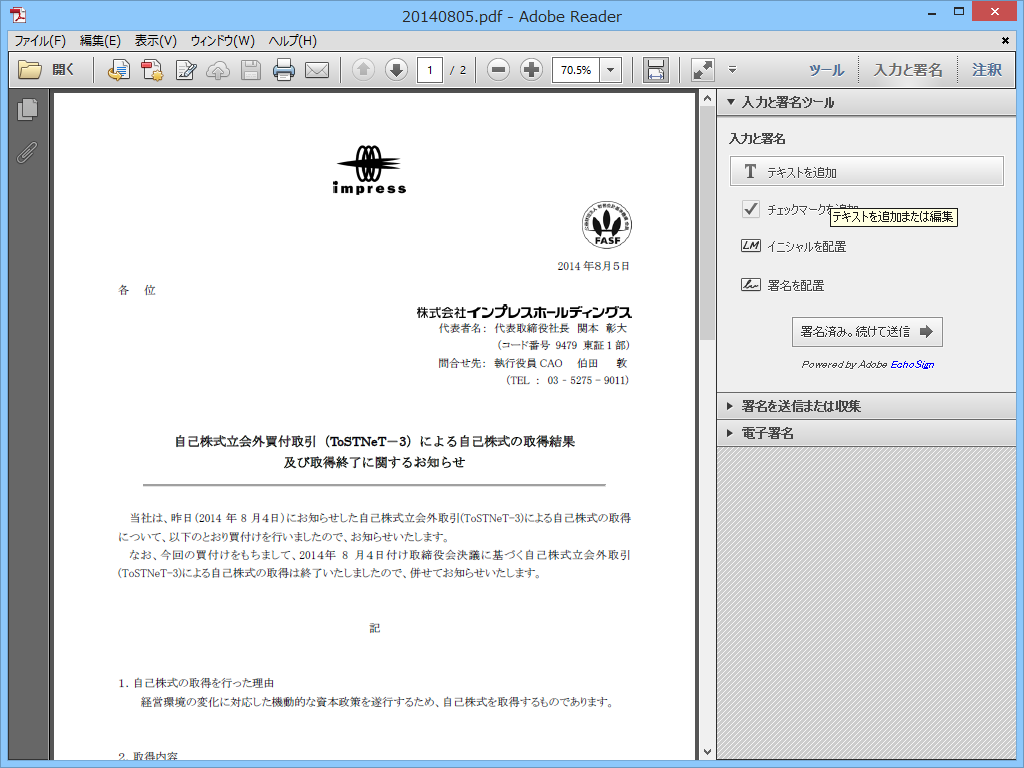The width and height of the screenshot is (1024, 768).
Task: Open the ヘルプ(H) menu
Action: point(293,40)
